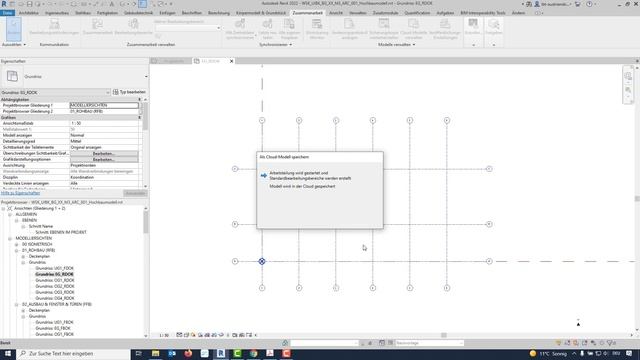Screen dimensions: 640x360
Task: Click the Ansichtsmaßstab 1:50 value
Action: click(x=104, y=123)
